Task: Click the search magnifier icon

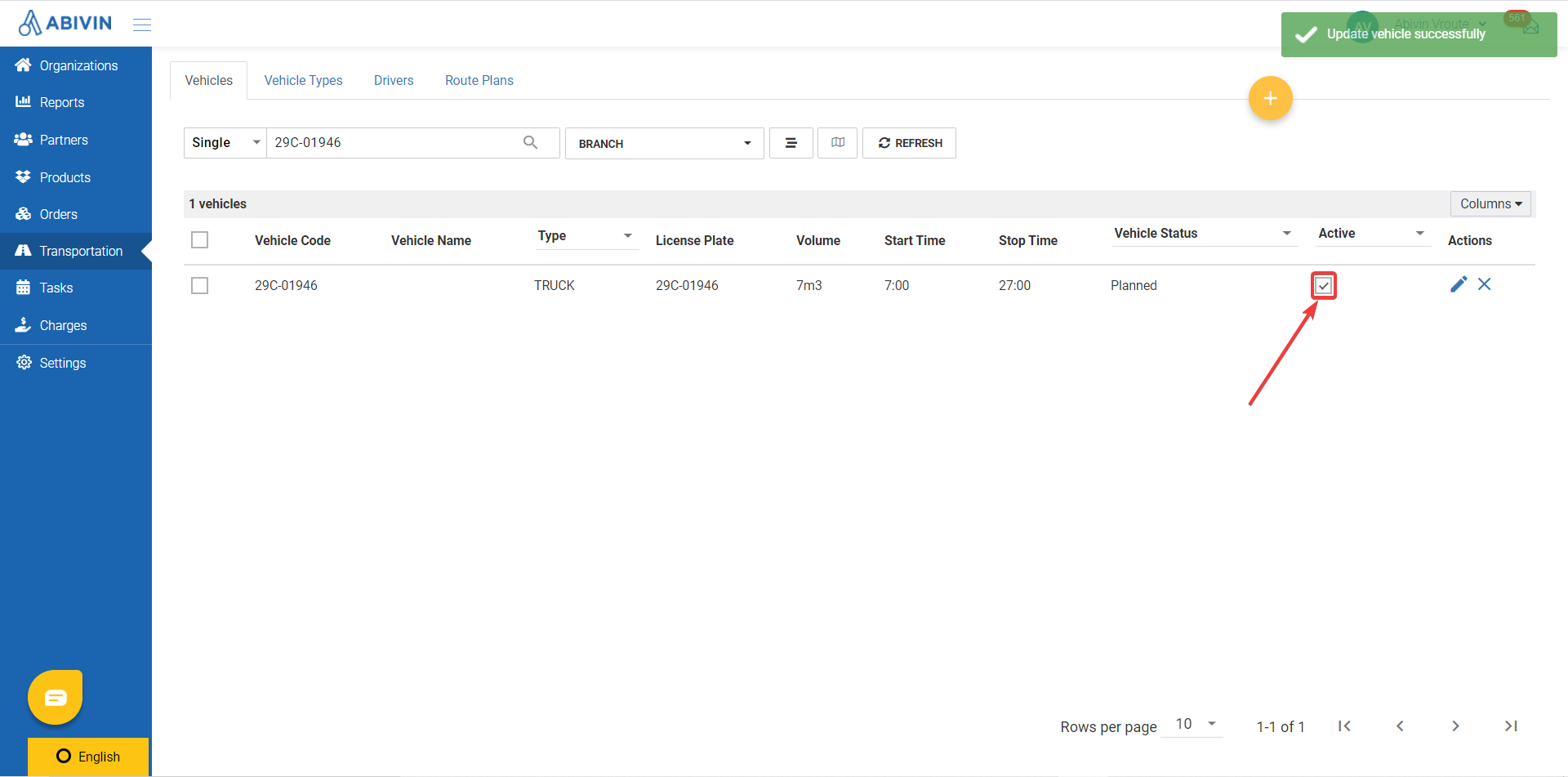Action: (531, 142)
